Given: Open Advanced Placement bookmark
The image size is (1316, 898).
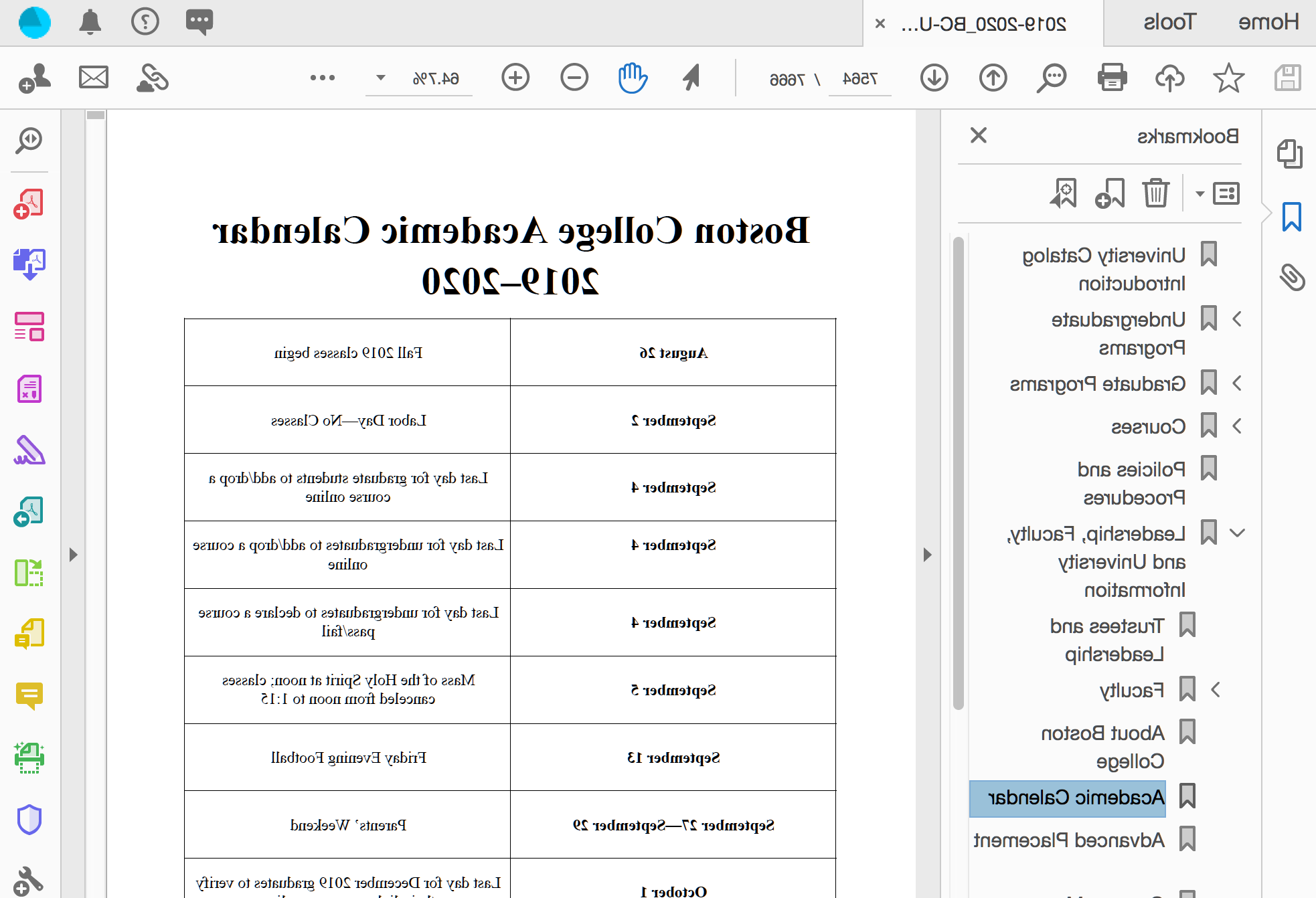Looking at the screenshot, I should (1069, 840).
